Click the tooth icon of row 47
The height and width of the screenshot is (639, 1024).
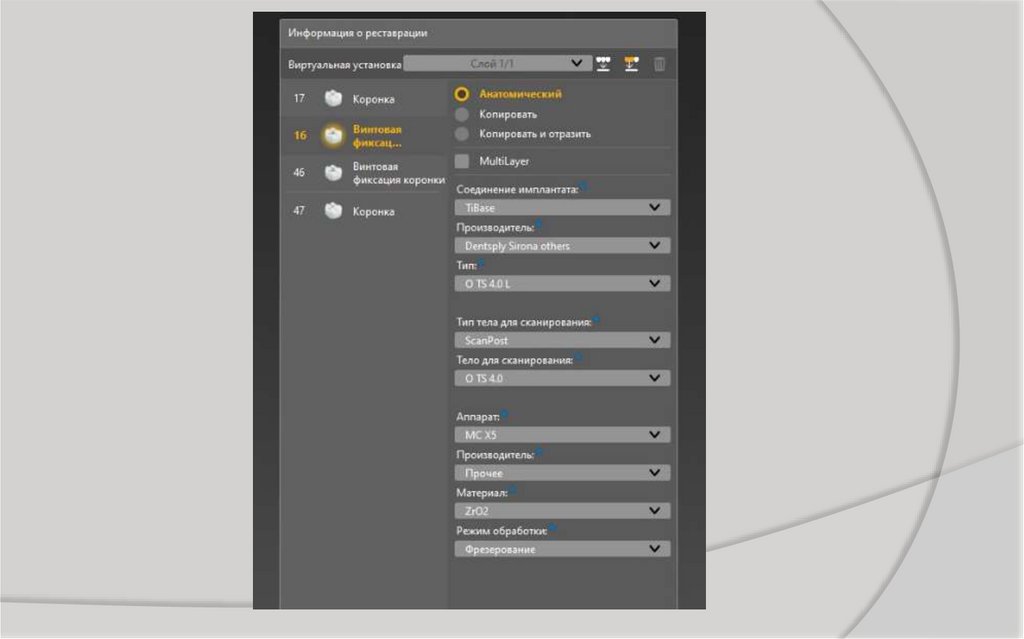tap(333, 211)
